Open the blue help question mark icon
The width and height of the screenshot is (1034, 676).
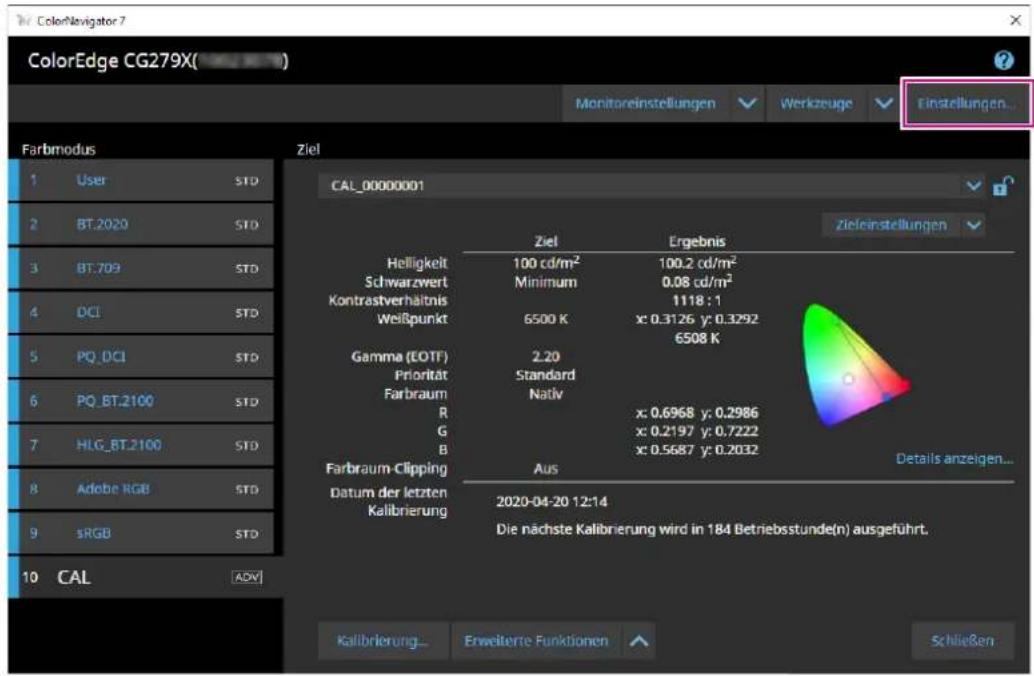pos(1004,61)
